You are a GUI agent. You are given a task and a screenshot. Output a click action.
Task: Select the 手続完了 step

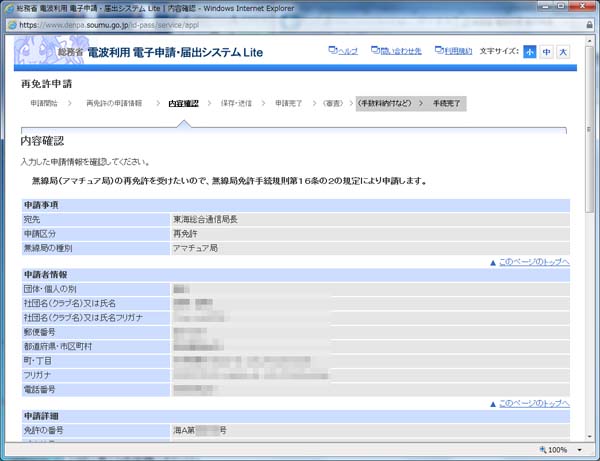[x=447, y=103]
